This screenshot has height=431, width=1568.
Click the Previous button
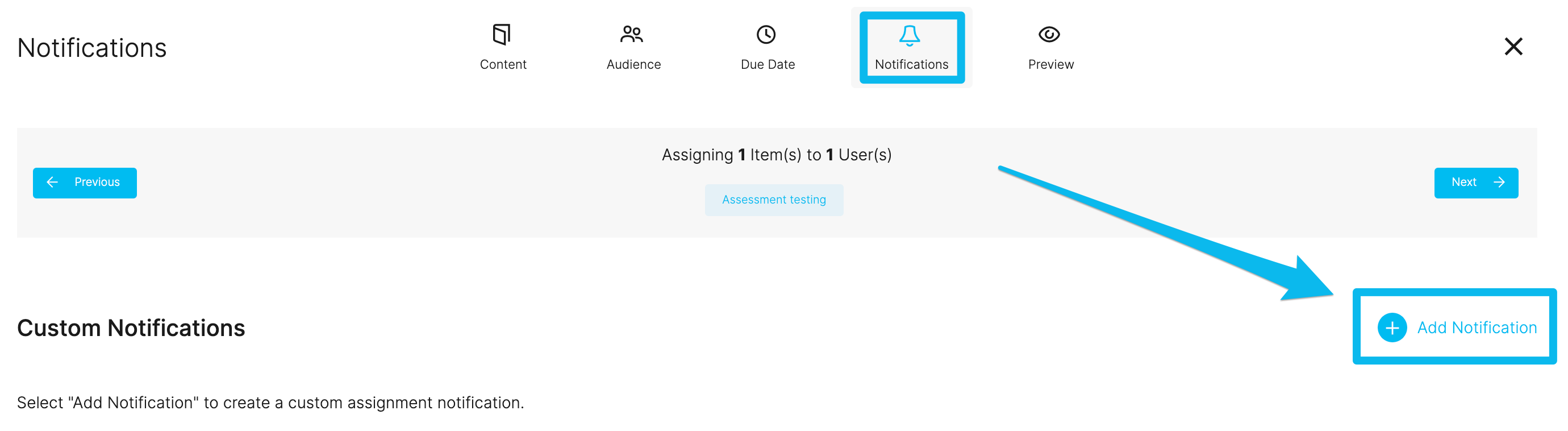85,183
